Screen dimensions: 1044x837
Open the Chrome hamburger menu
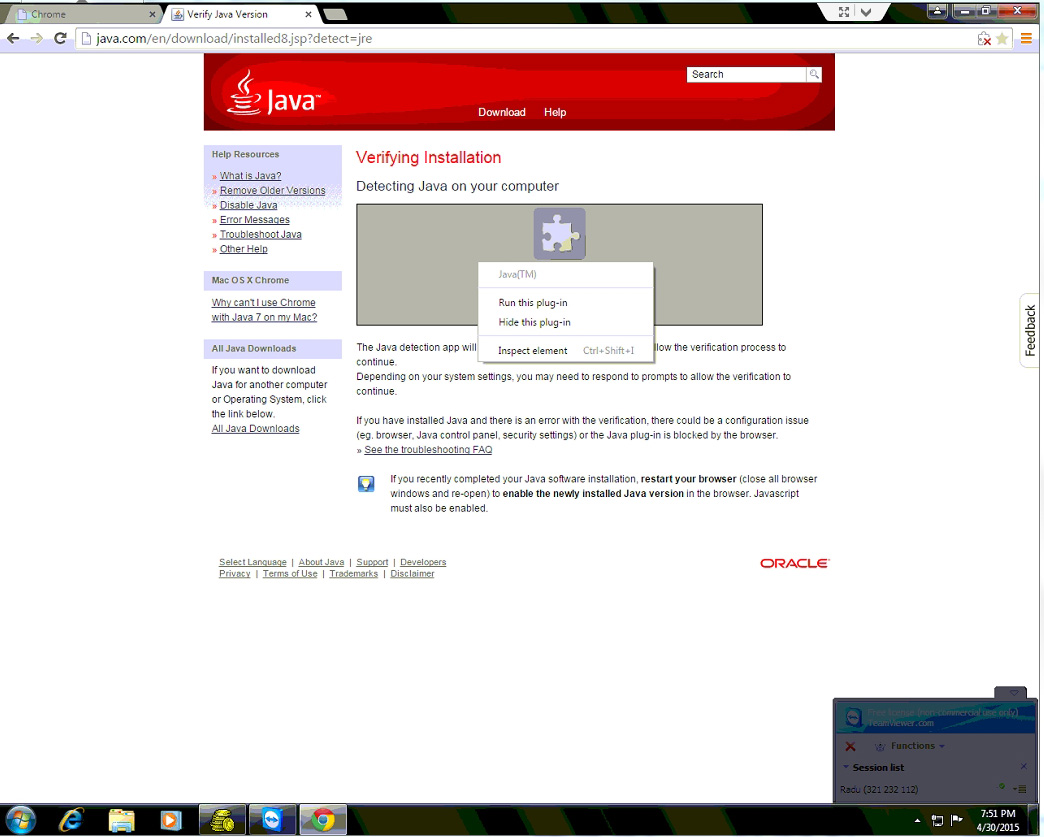[1026, 39]
